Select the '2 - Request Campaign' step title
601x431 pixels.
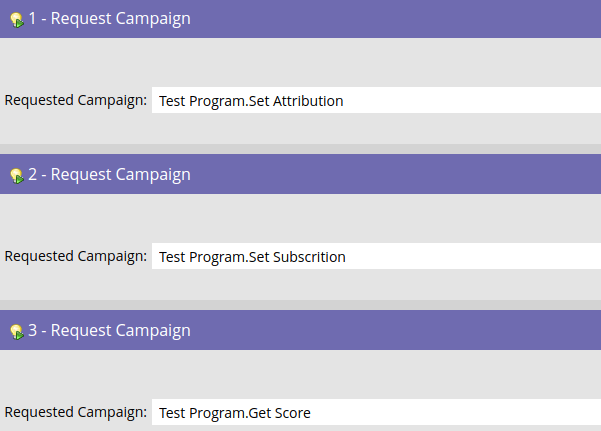tap(110, 174)
